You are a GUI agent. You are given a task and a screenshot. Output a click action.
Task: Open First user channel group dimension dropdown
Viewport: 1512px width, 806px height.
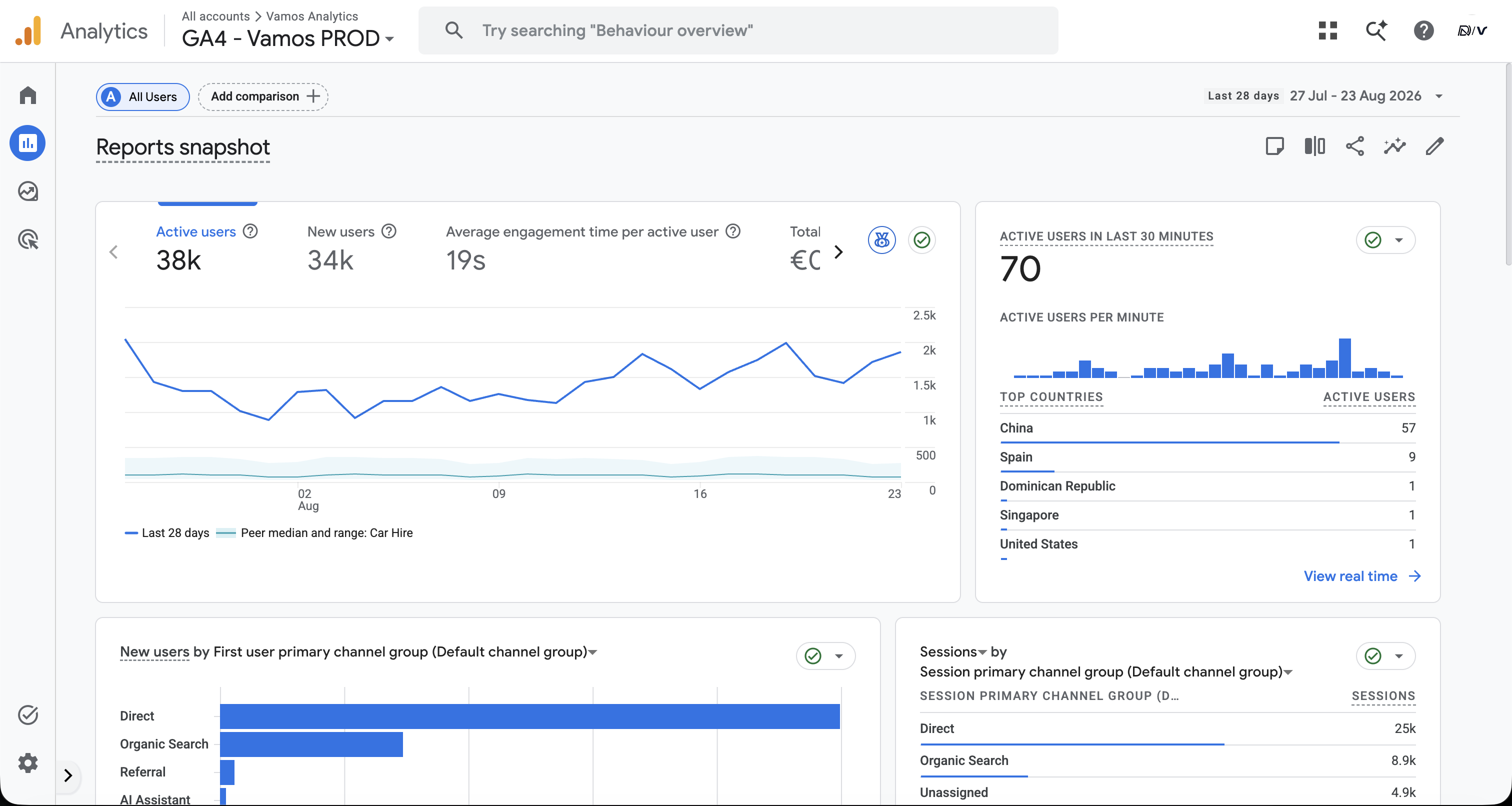[x=405, y=651]
